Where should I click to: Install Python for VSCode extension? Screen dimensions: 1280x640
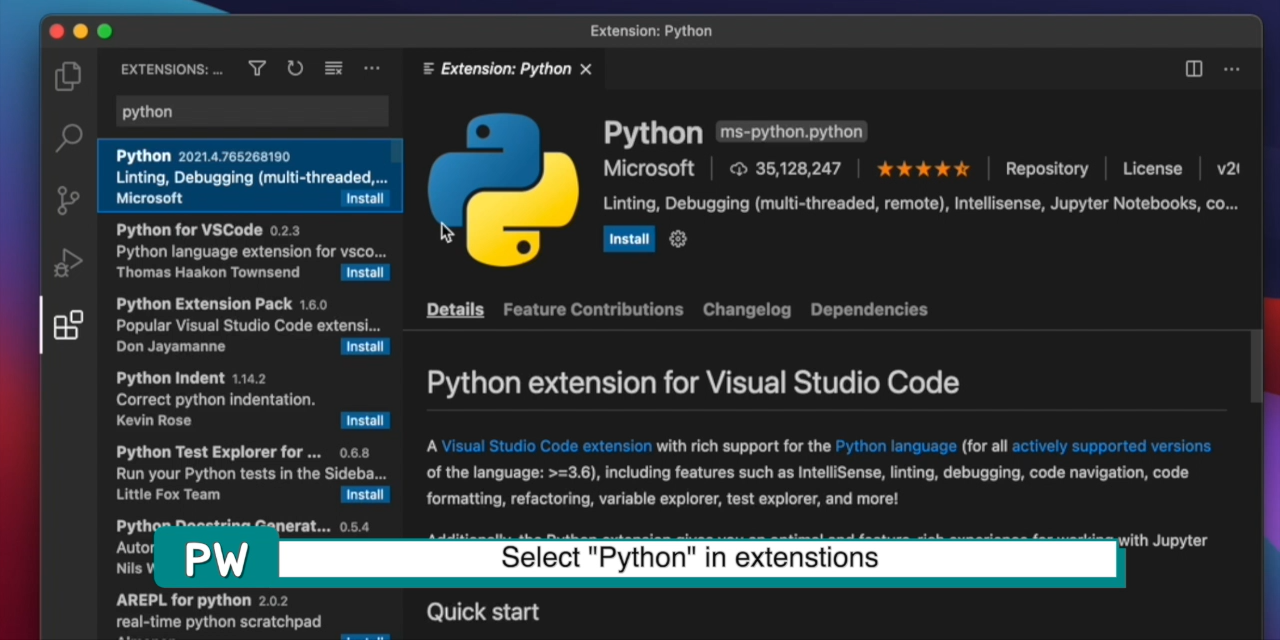pos(365,272)
